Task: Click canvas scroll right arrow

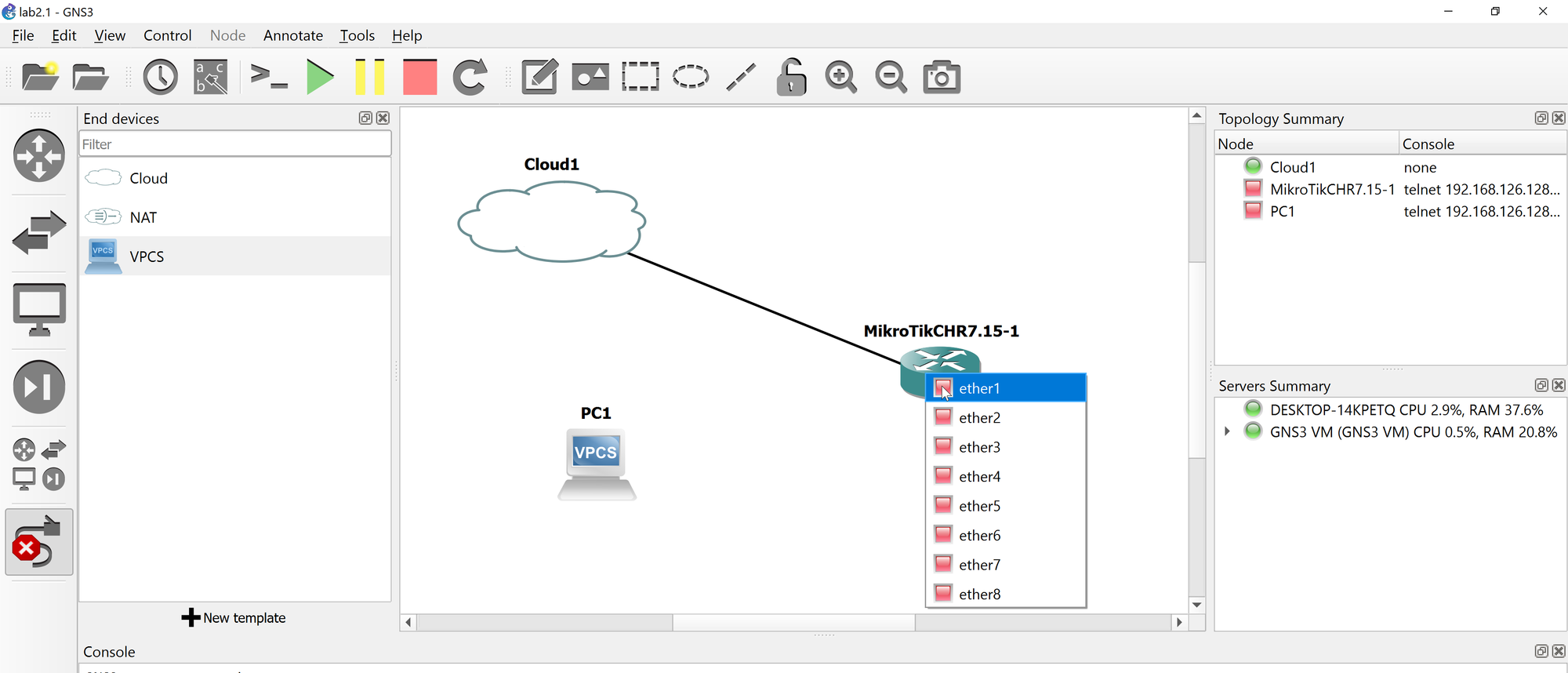Action: (x=1179, y=622)
